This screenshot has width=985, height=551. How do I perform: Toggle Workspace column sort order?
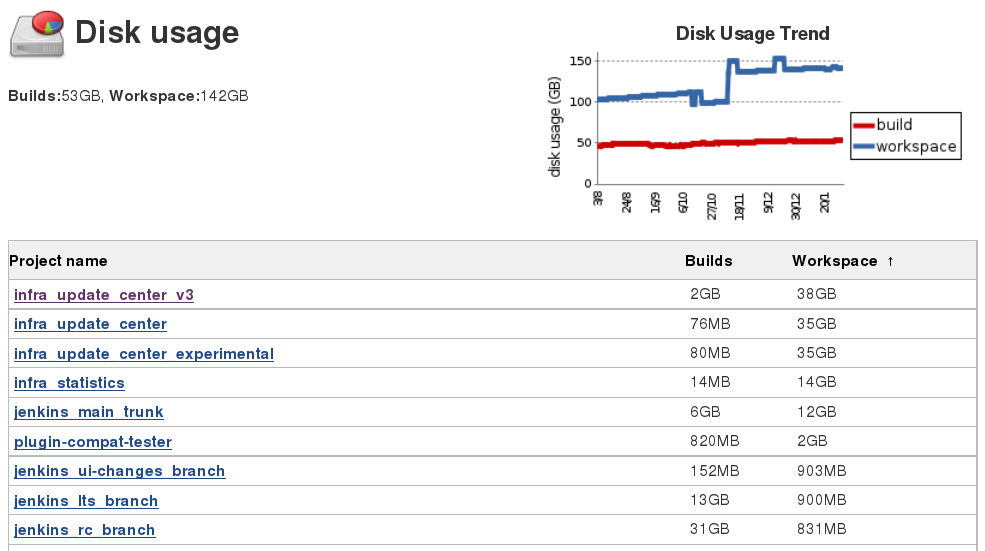click(x=834, y=261)
